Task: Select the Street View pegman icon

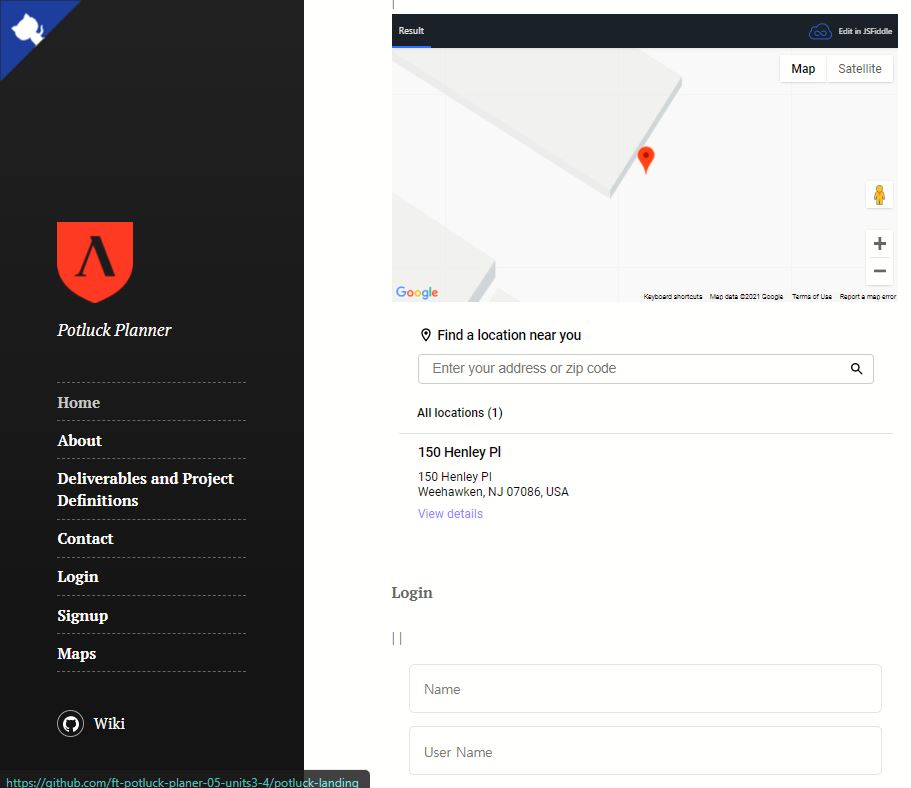Action: tap(879, 195)
